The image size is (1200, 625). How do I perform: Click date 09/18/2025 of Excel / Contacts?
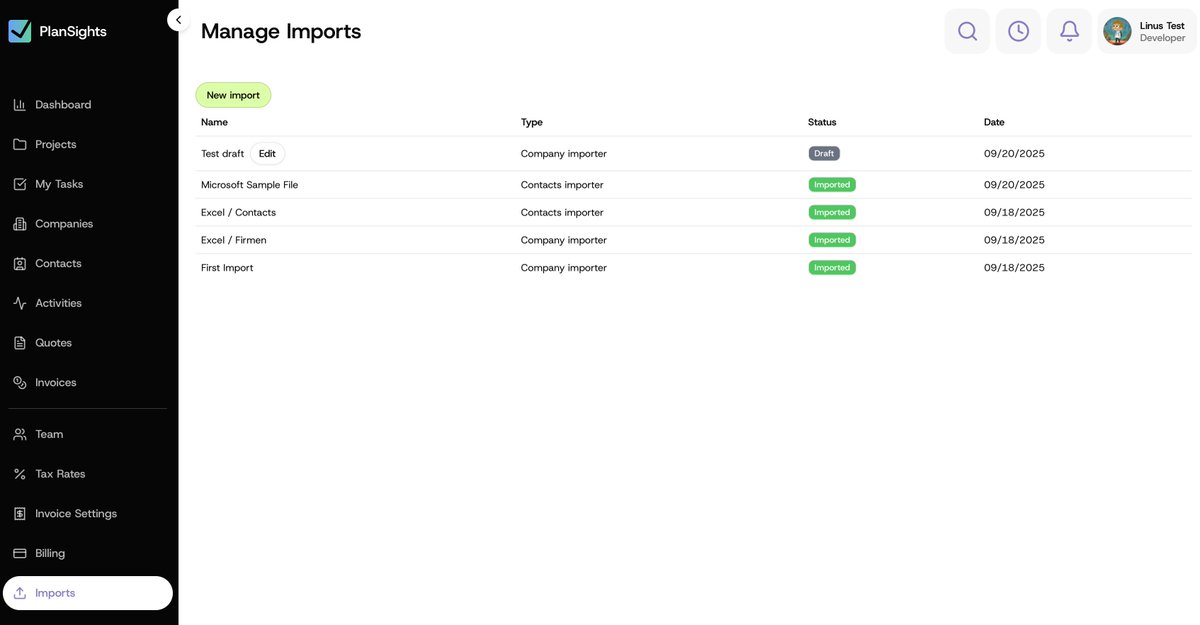click(x=1014, y=212)
